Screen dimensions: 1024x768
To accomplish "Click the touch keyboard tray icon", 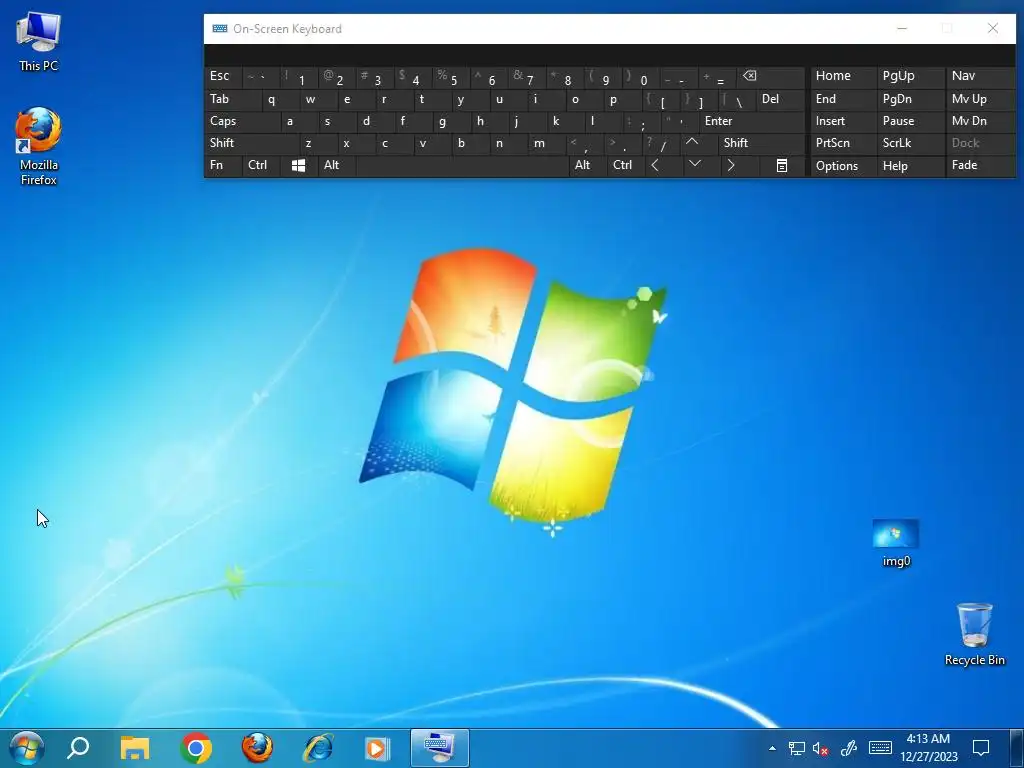I will coord(880,748).
